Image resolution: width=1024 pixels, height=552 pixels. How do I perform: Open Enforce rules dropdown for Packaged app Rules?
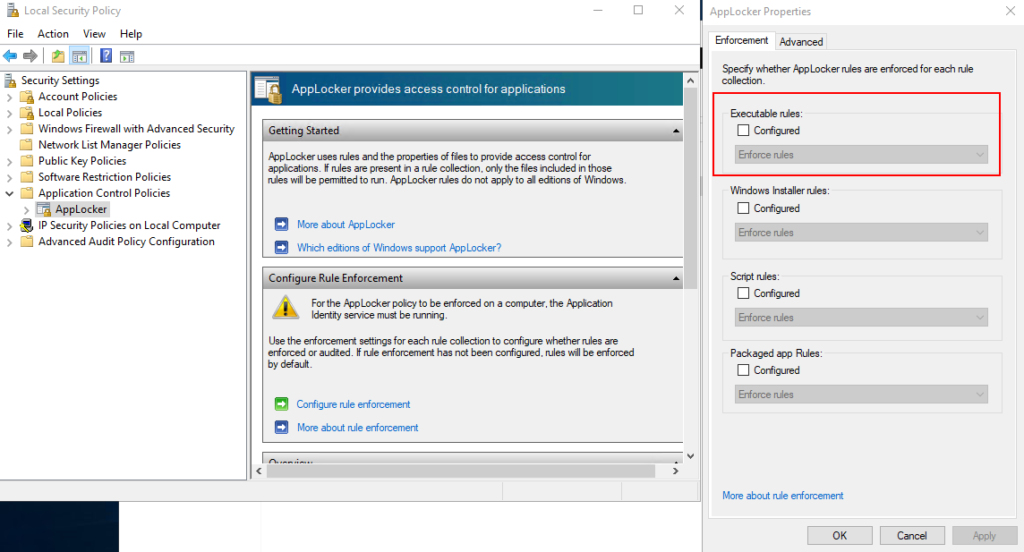click(861, 394)
